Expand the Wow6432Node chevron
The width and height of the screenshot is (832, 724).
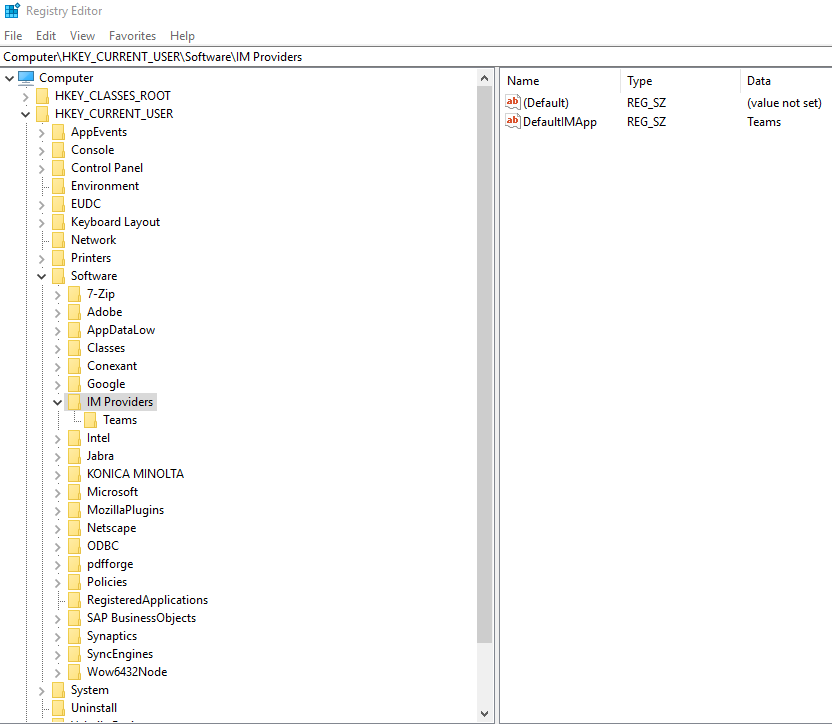(x=57, y=673)
